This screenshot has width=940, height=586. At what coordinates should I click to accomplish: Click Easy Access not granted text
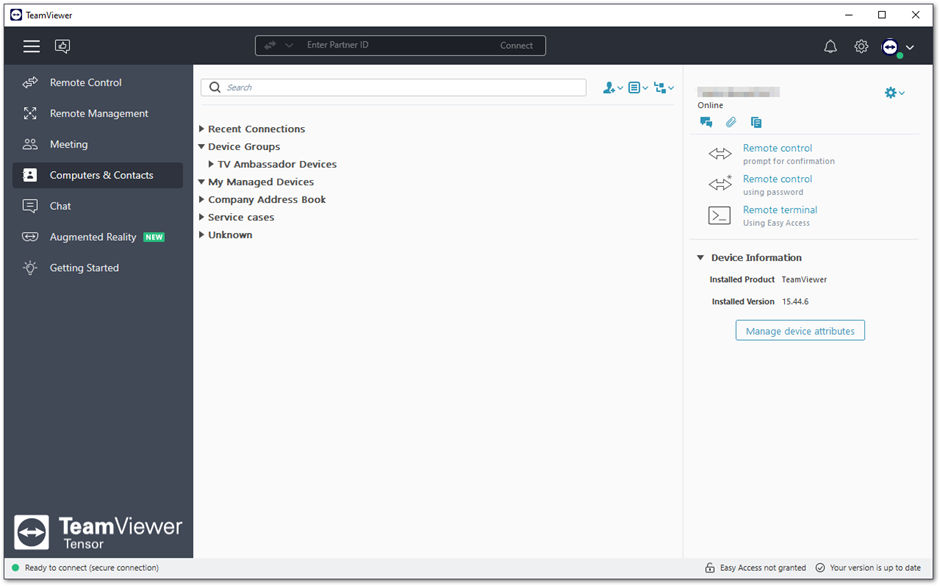click(763, 568)
